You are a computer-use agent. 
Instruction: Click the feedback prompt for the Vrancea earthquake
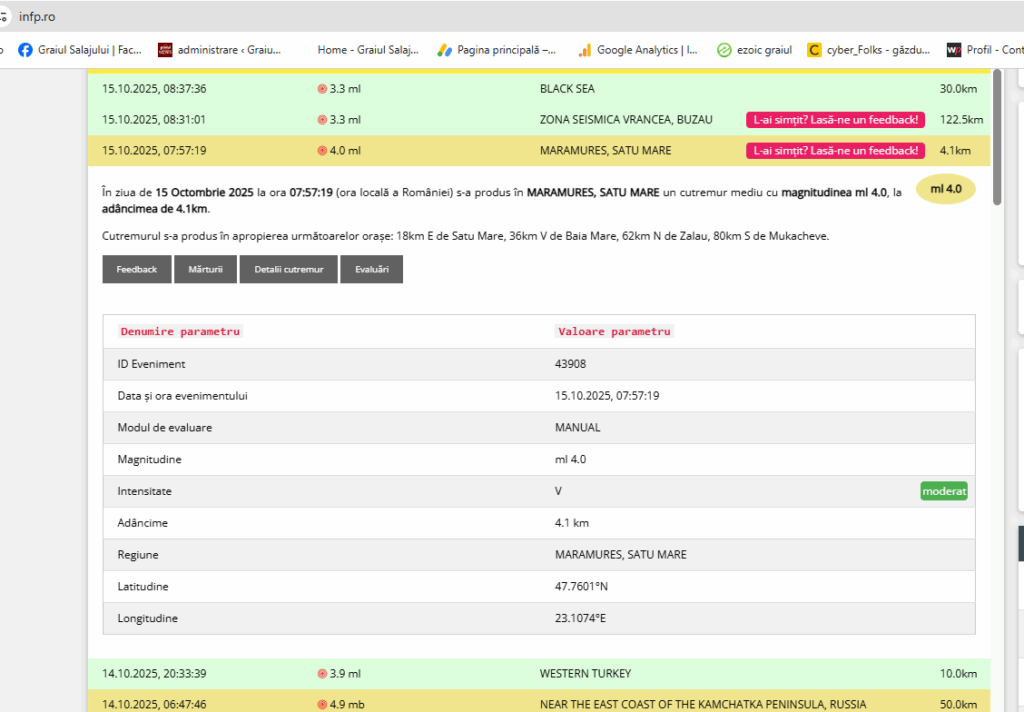point(835,120)
